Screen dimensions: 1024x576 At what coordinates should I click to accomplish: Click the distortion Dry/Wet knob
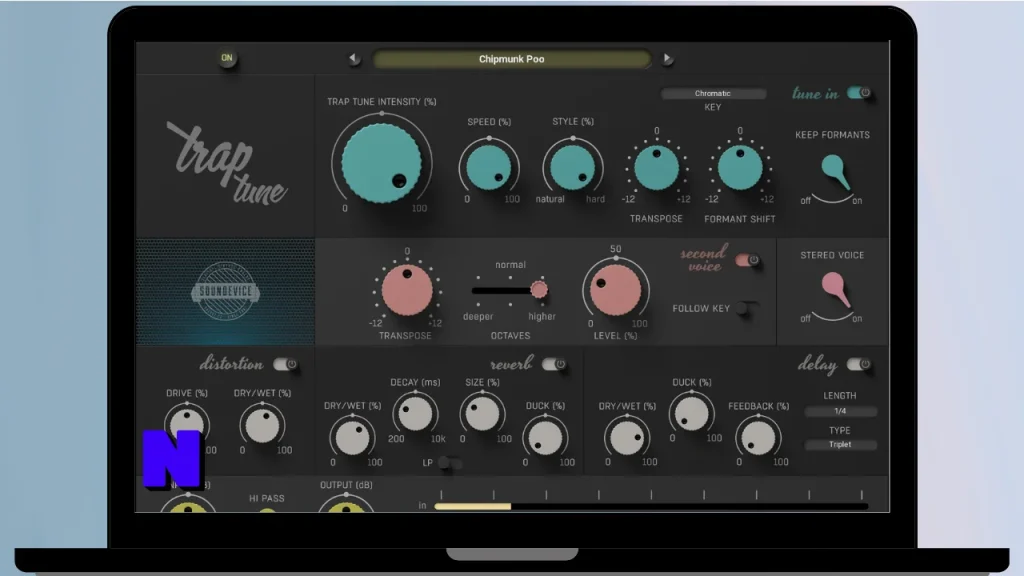click(x=262, y=425)
